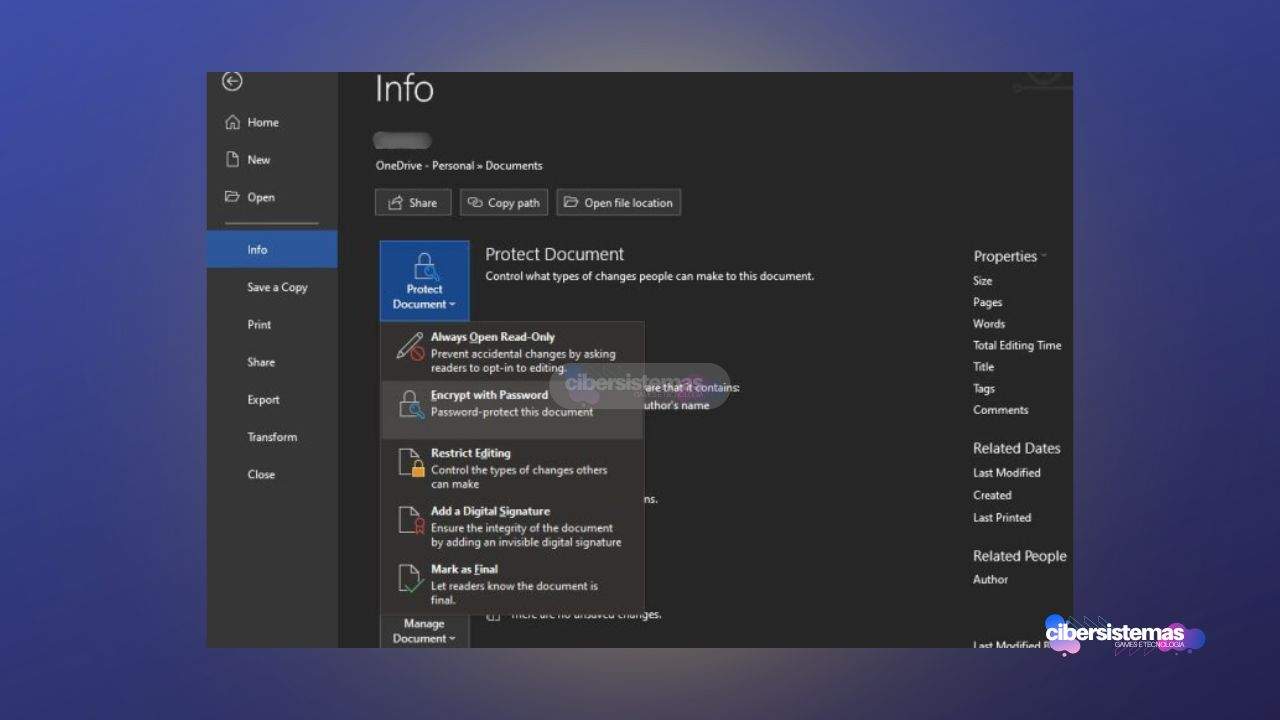Select New in the sidebar

tap(272, 160)
